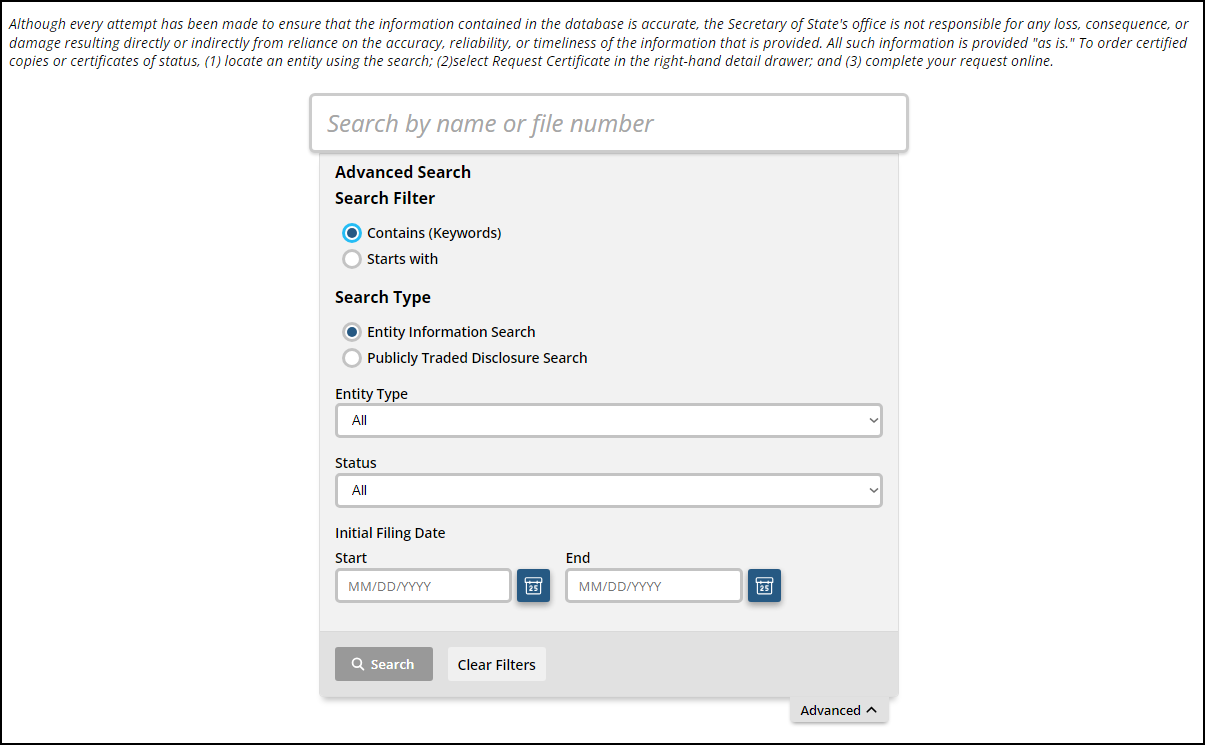Open the Entity Type dropdown
Image resolution: width=1205 pixels, height=745 pixels.
pyautogui.click(x=608, y=421)
